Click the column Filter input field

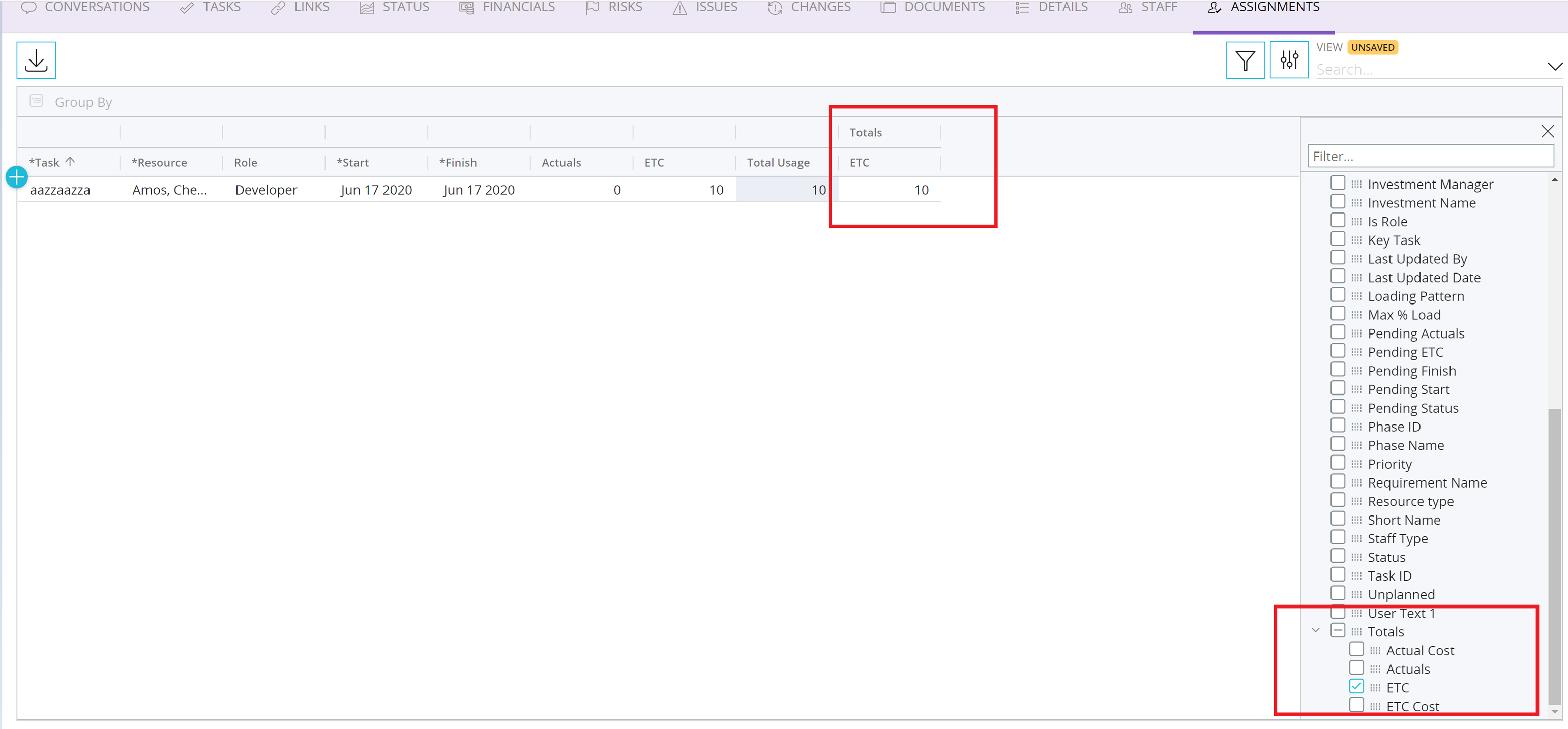coord(1430,157)
